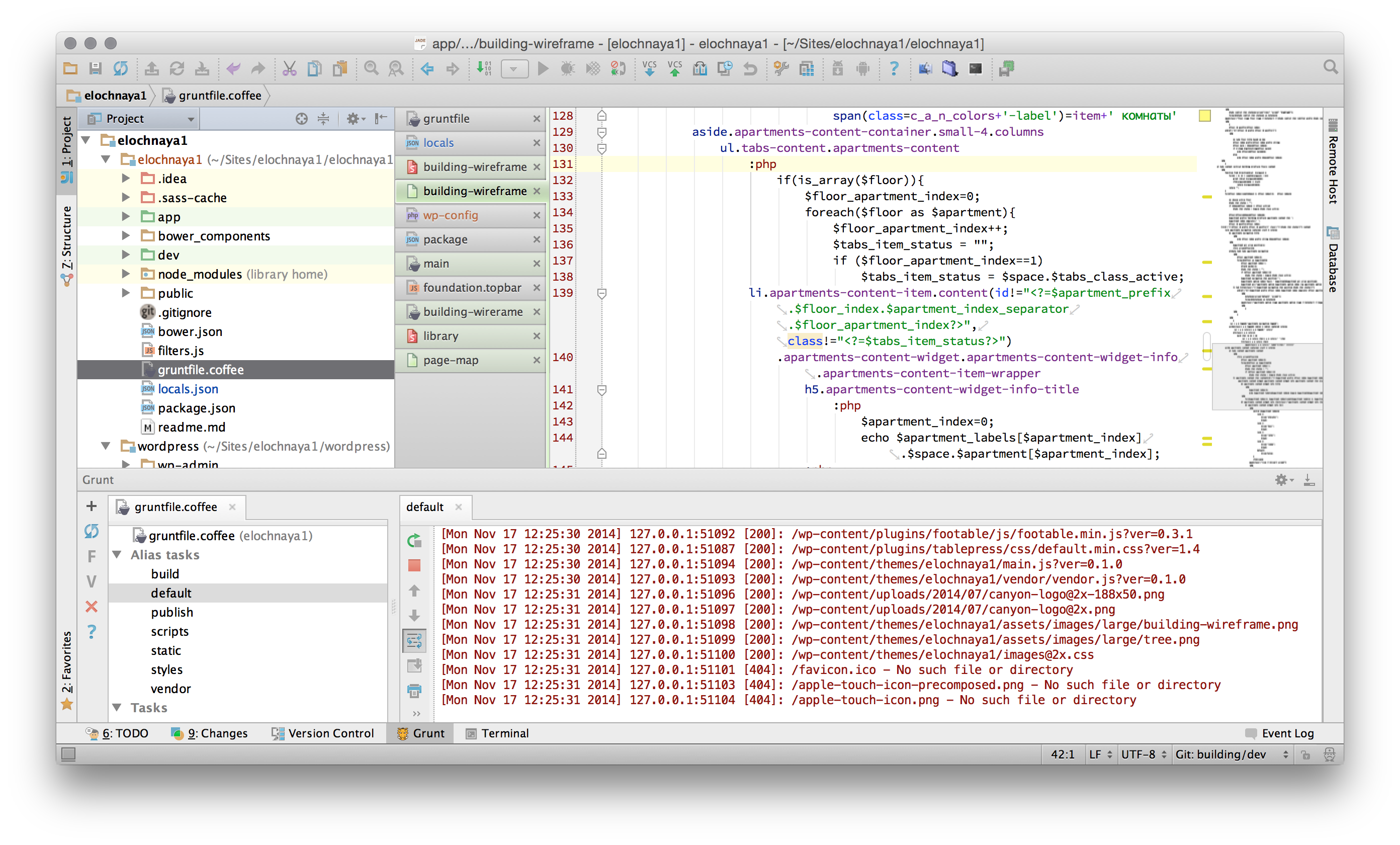
Task: Click the red stop button in Grunt console
Action: [414, 565]
